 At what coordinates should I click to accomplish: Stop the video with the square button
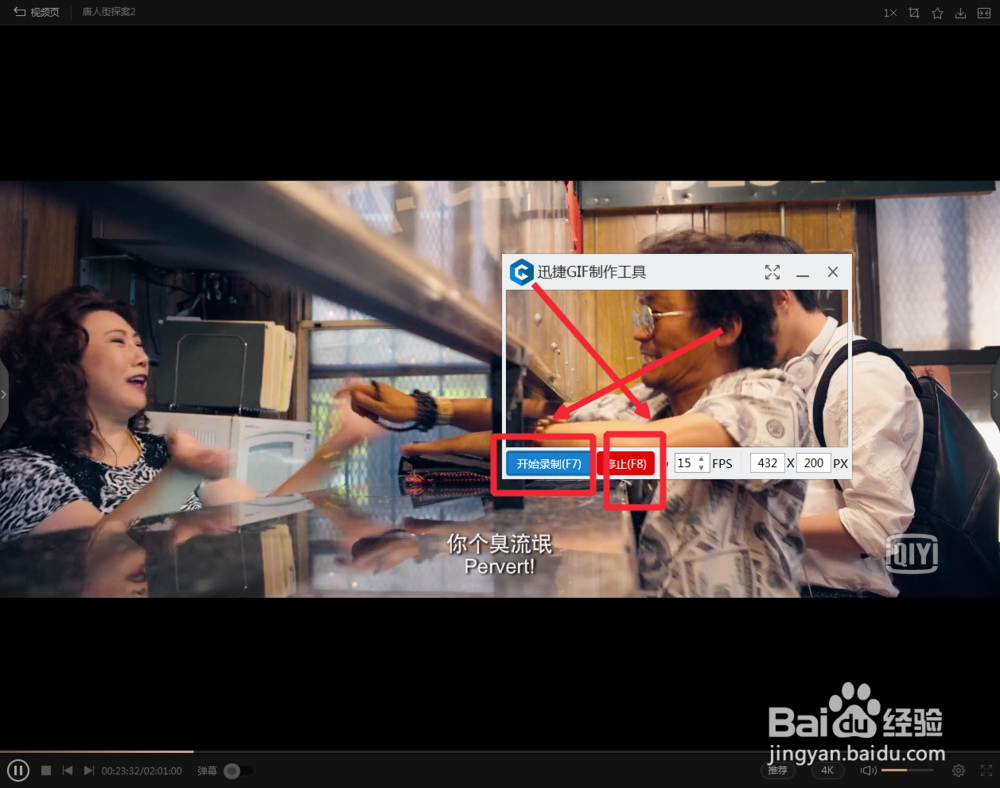46,770
